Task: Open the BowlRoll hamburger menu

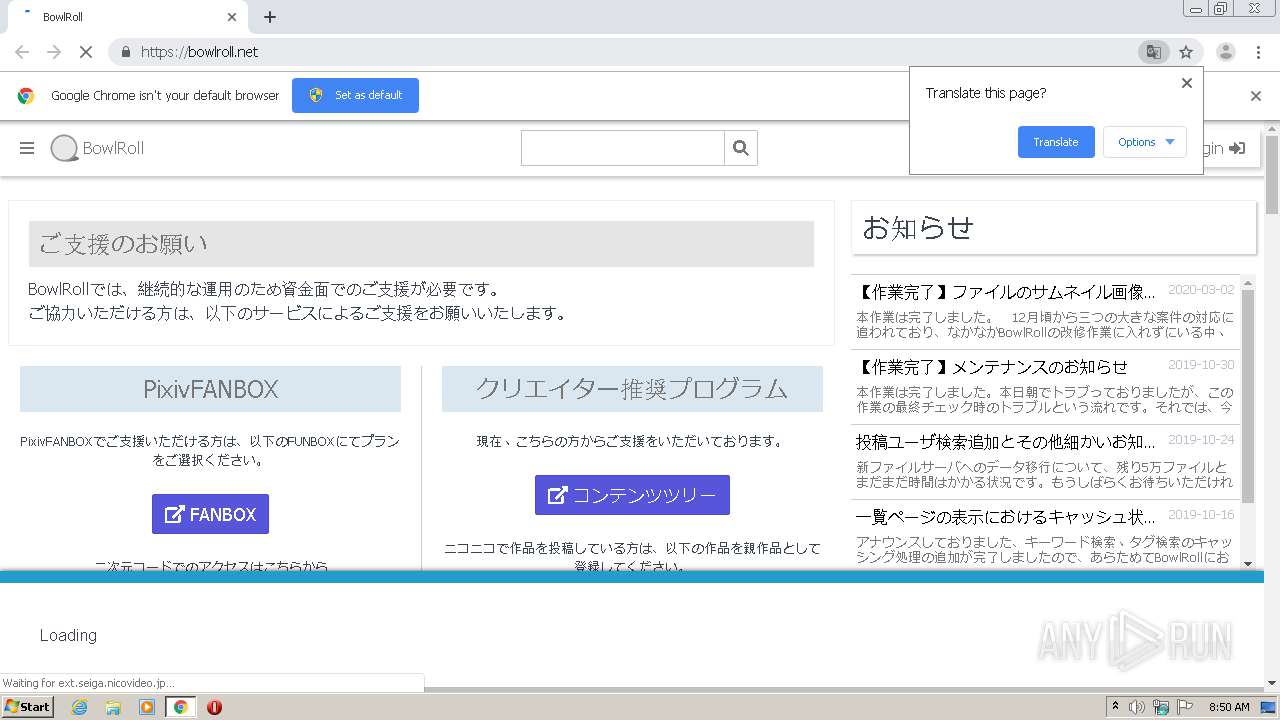Action: [x=27, y=148]
